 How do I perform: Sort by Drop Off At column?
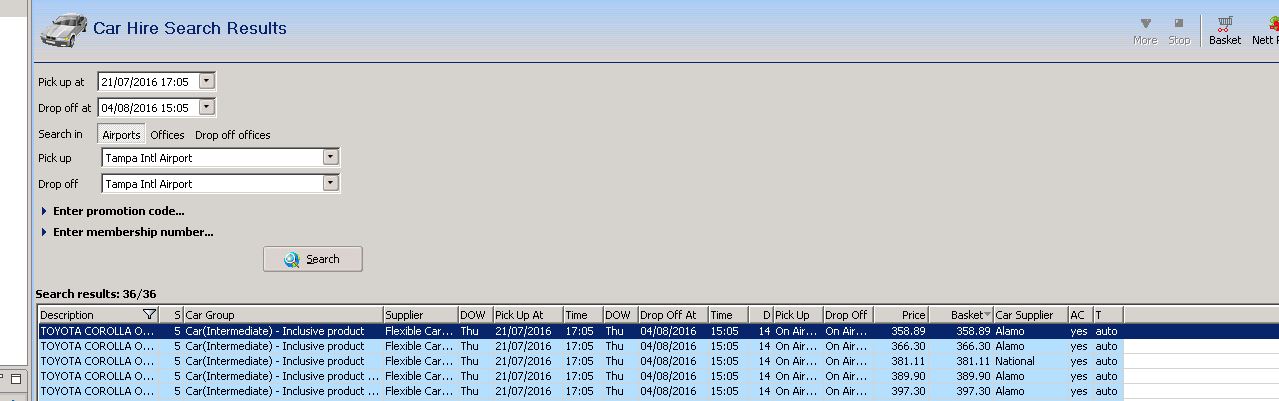pos(673,315)
